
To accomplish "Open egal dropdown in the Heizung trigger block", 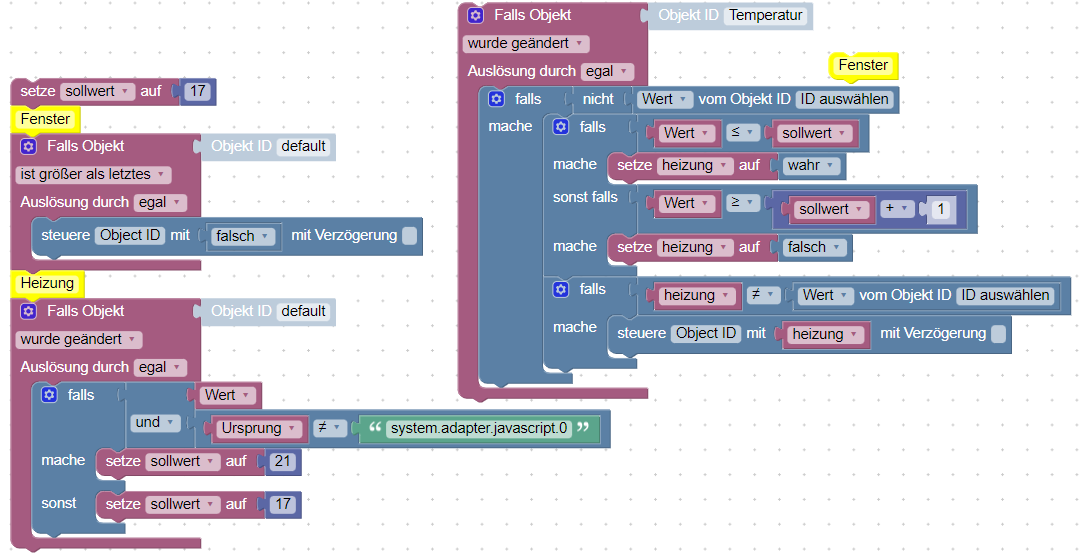I will tap(160, 367).
